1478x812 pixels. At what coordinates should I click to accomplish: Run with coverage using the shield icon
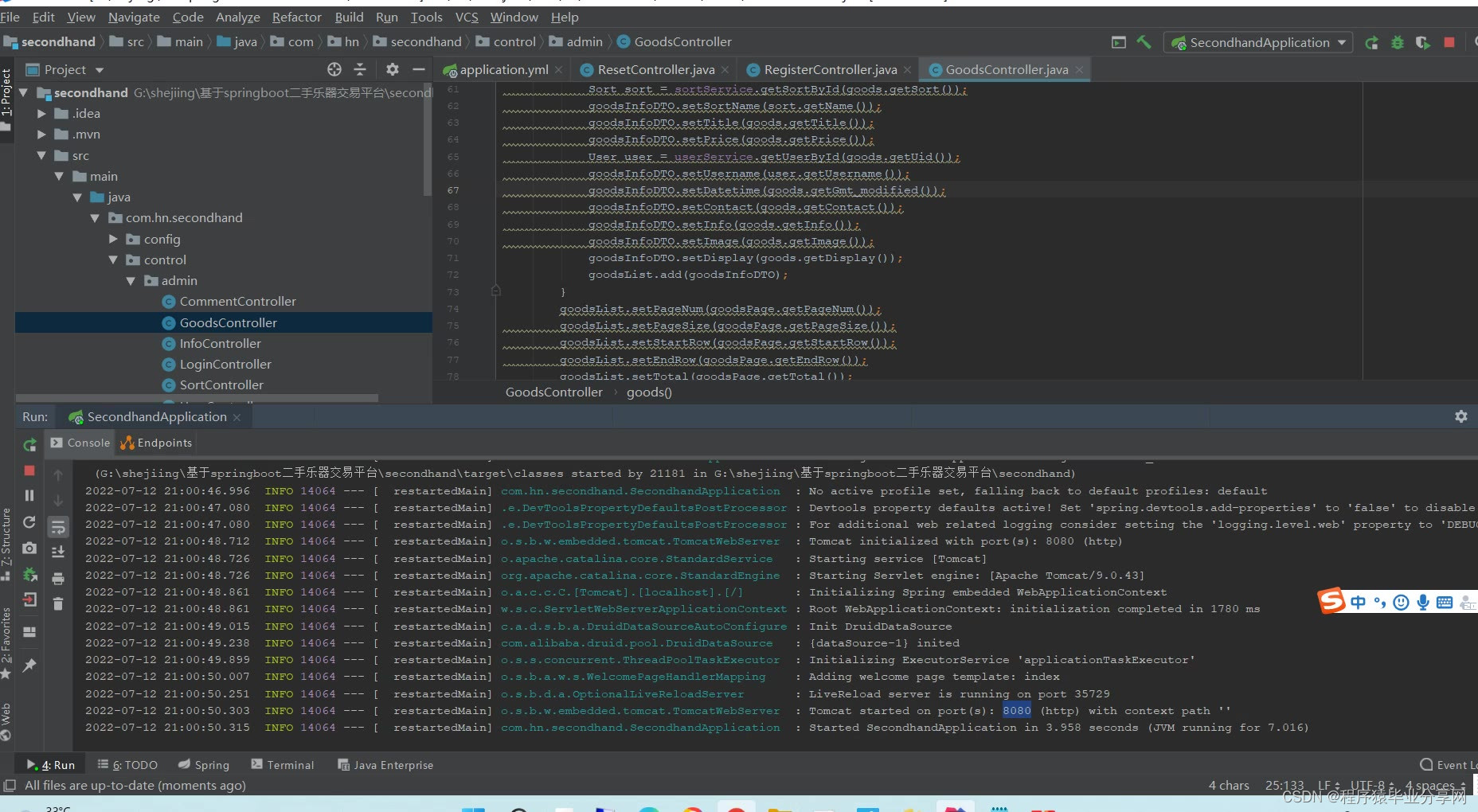pos(1423,42)
